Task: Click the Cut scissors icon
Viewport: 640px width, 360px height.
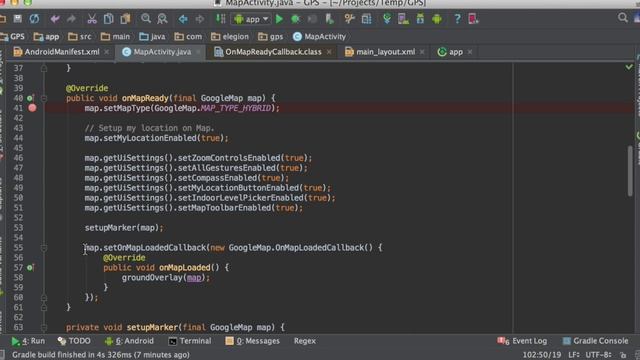Action: click(x=92, y=19)
